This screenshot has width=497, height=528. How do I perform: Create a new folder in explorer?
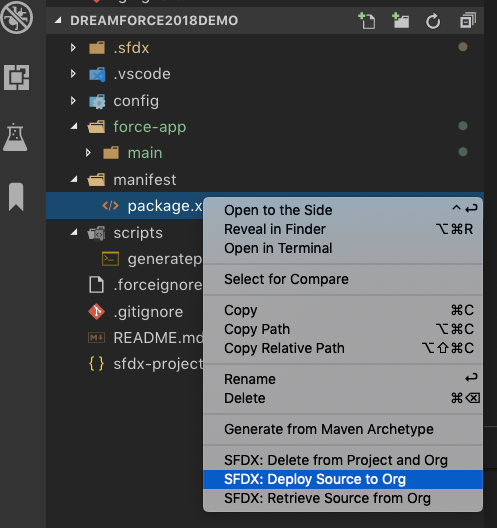tap(400, 21)
